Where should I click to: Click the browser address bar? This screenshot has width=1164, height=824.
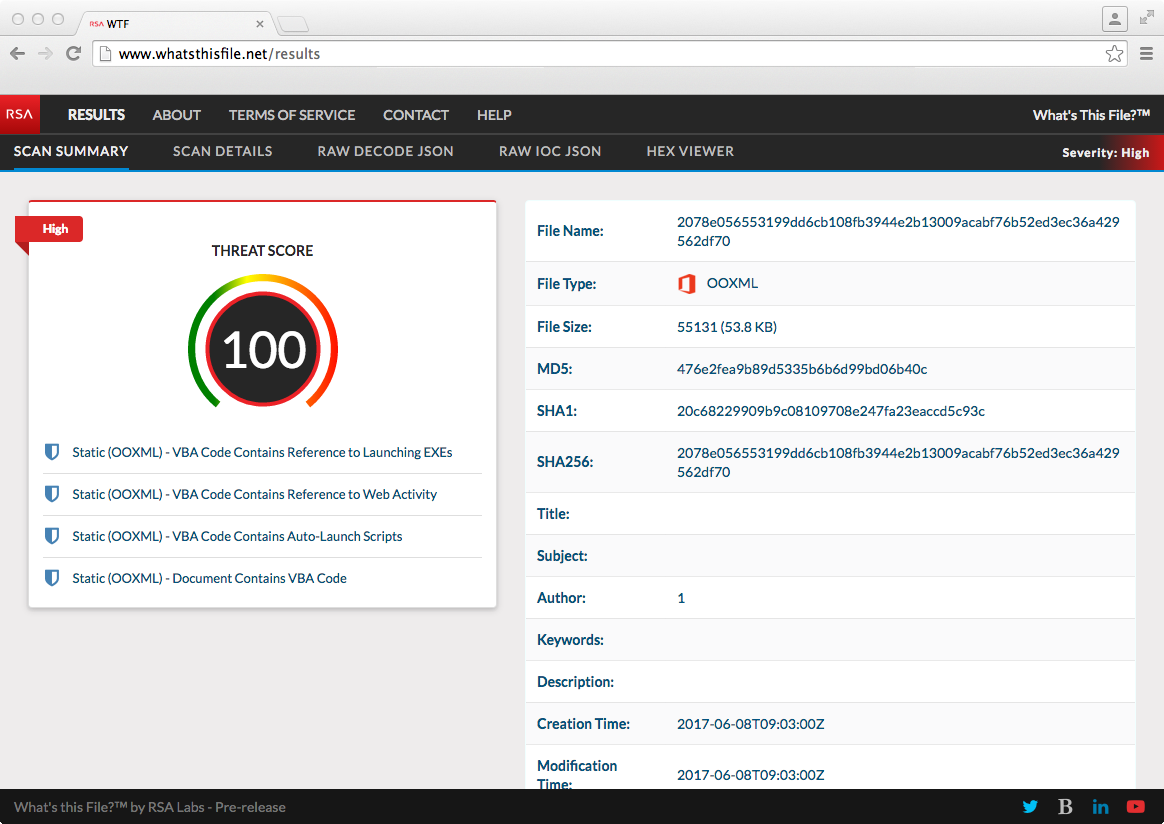tap(400, 54)
